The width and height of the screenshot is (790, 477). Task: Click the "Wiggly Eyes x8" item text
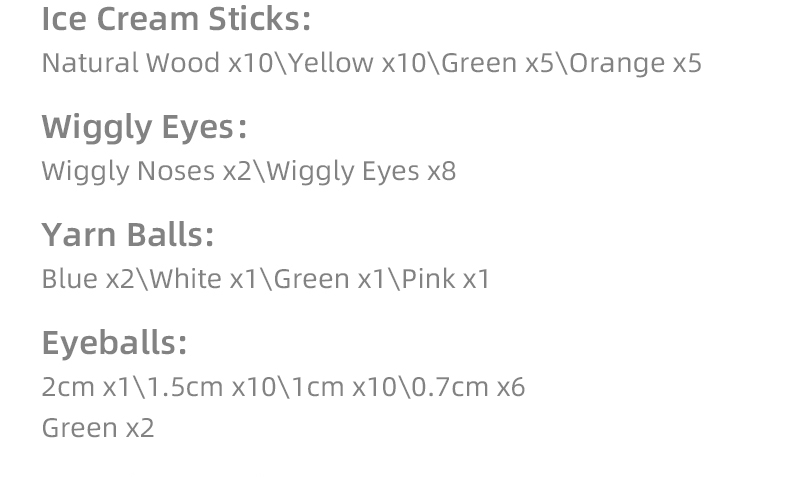361,171
